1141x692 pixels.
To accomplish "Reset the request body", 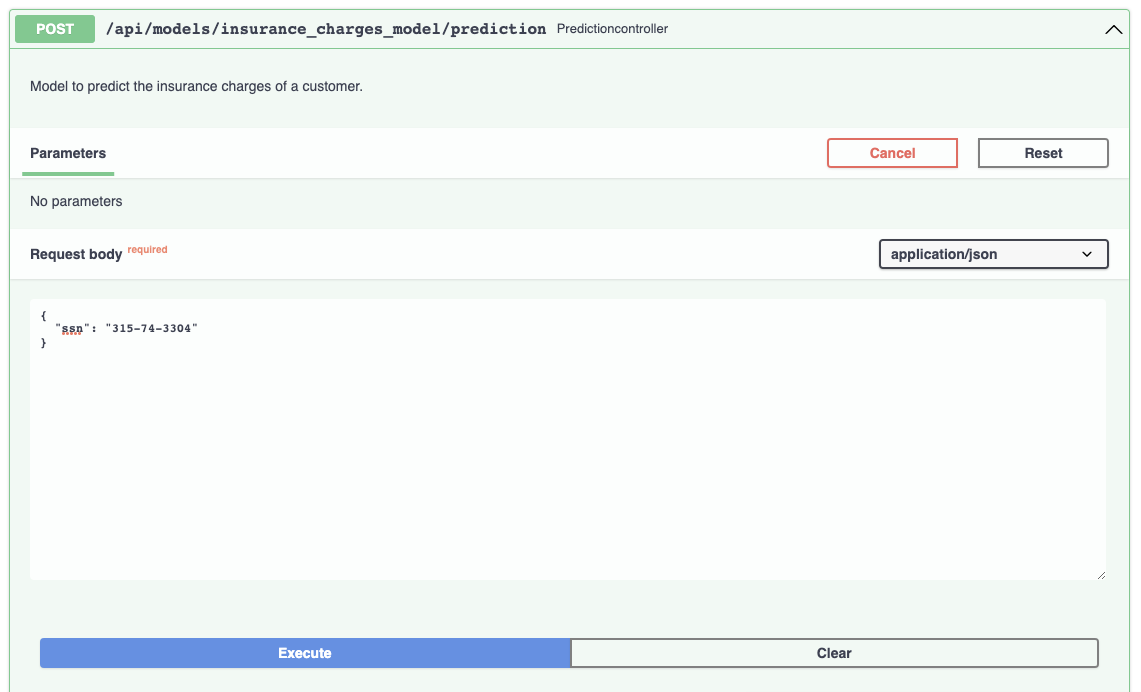I will pyautogui.click(x=1043, y=153).
